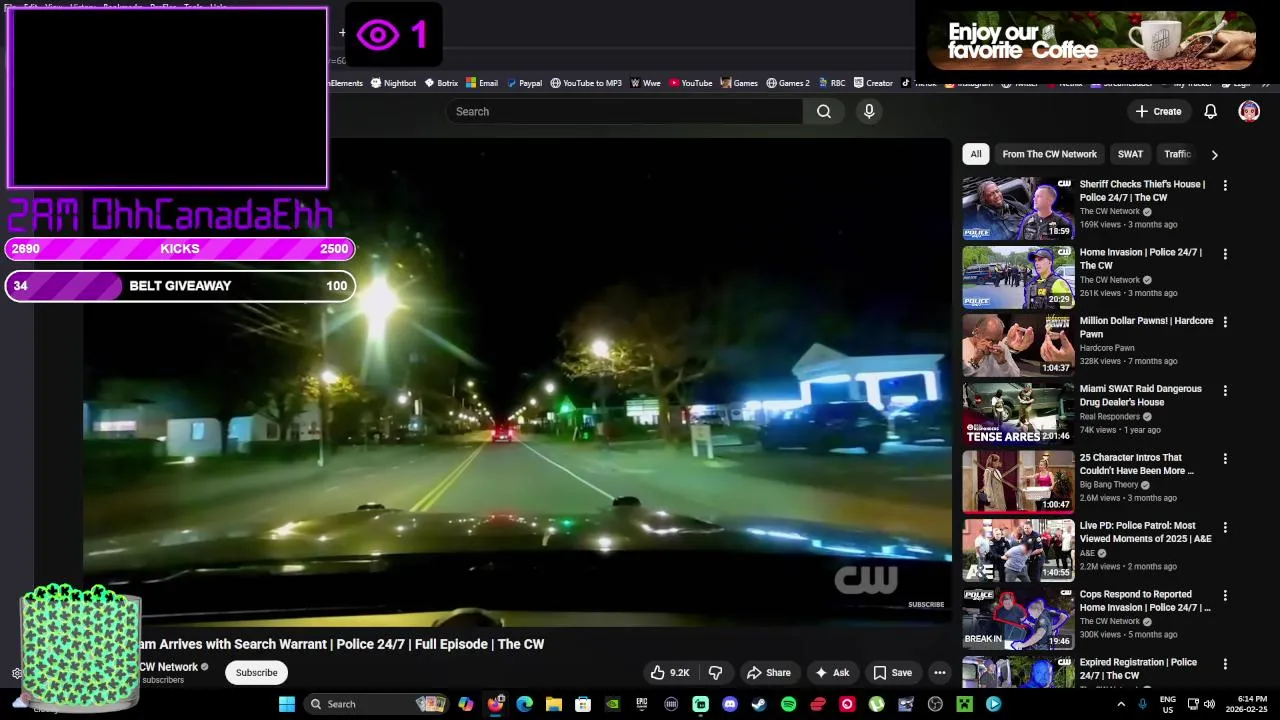Open the YouTube to MP3 bookmark

(586, 83)
